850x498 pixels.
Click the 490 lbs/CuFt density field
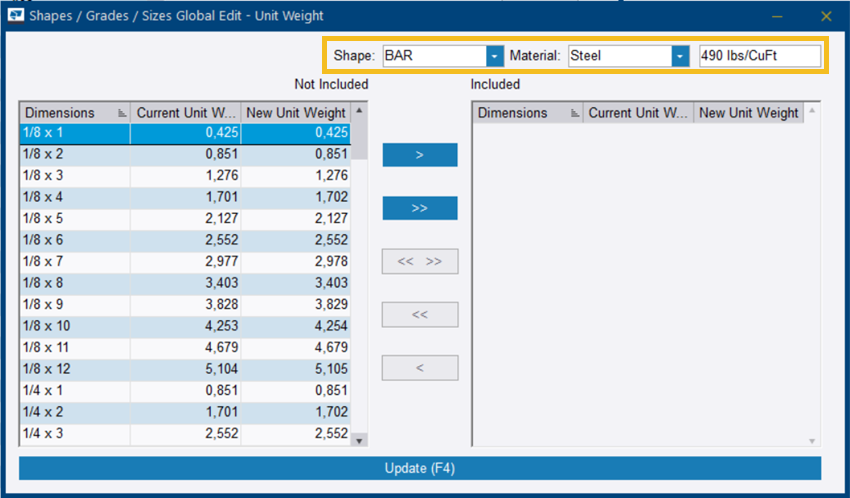(x=759, y=56)
